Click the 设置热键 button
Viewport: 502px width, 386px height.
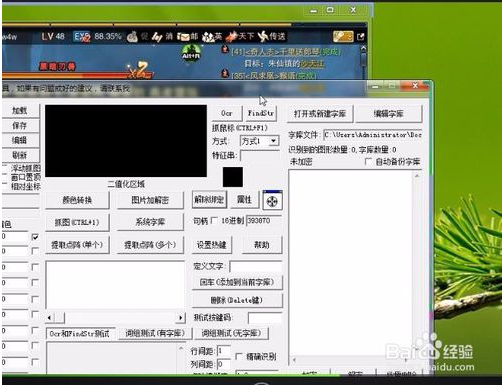(x=212, y=245)
